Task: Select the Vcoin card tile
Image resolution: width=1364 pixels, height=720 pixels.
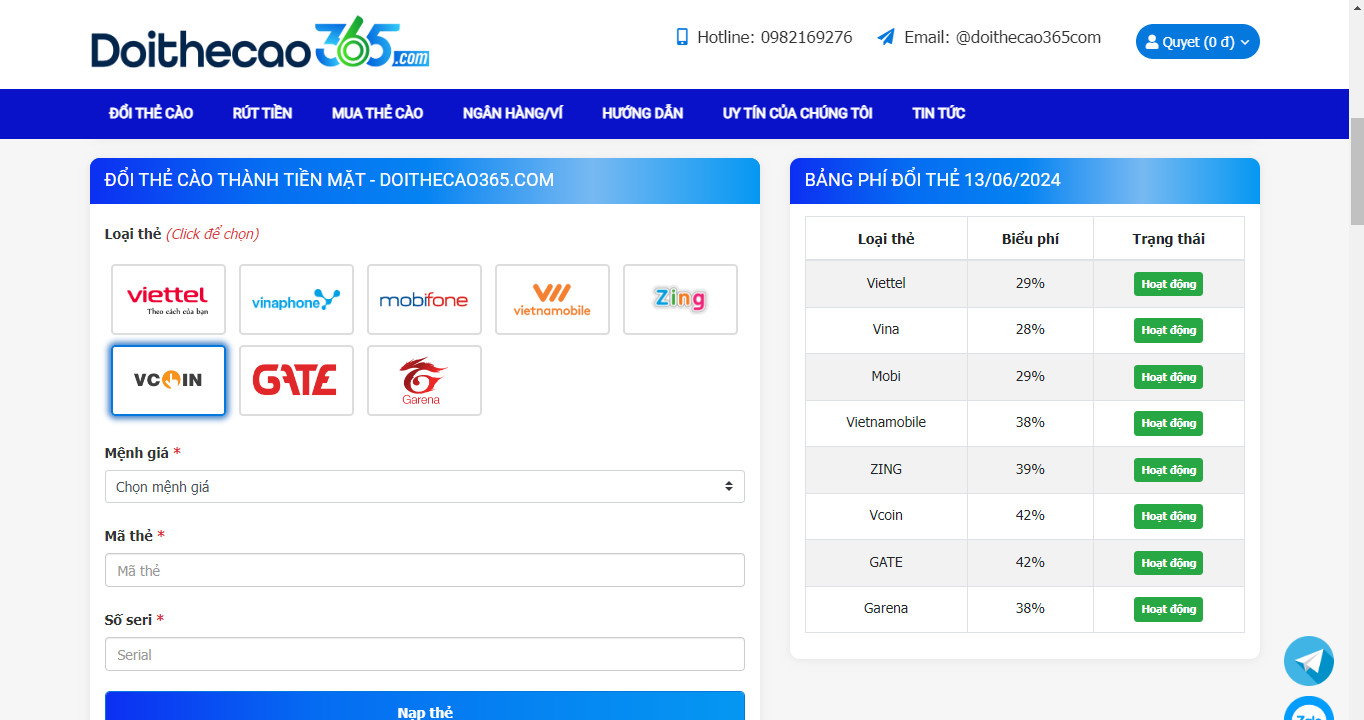Action: [168, 380]
